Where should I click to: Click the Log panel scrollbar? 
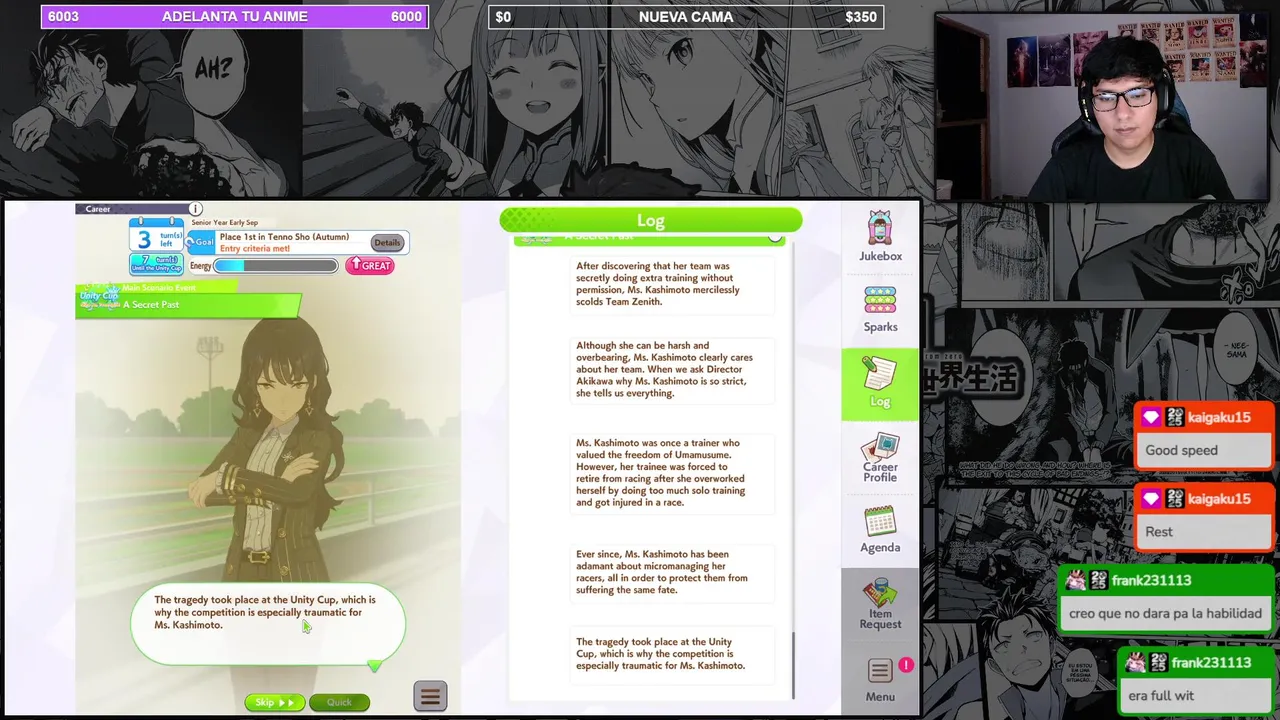point(794,666)
